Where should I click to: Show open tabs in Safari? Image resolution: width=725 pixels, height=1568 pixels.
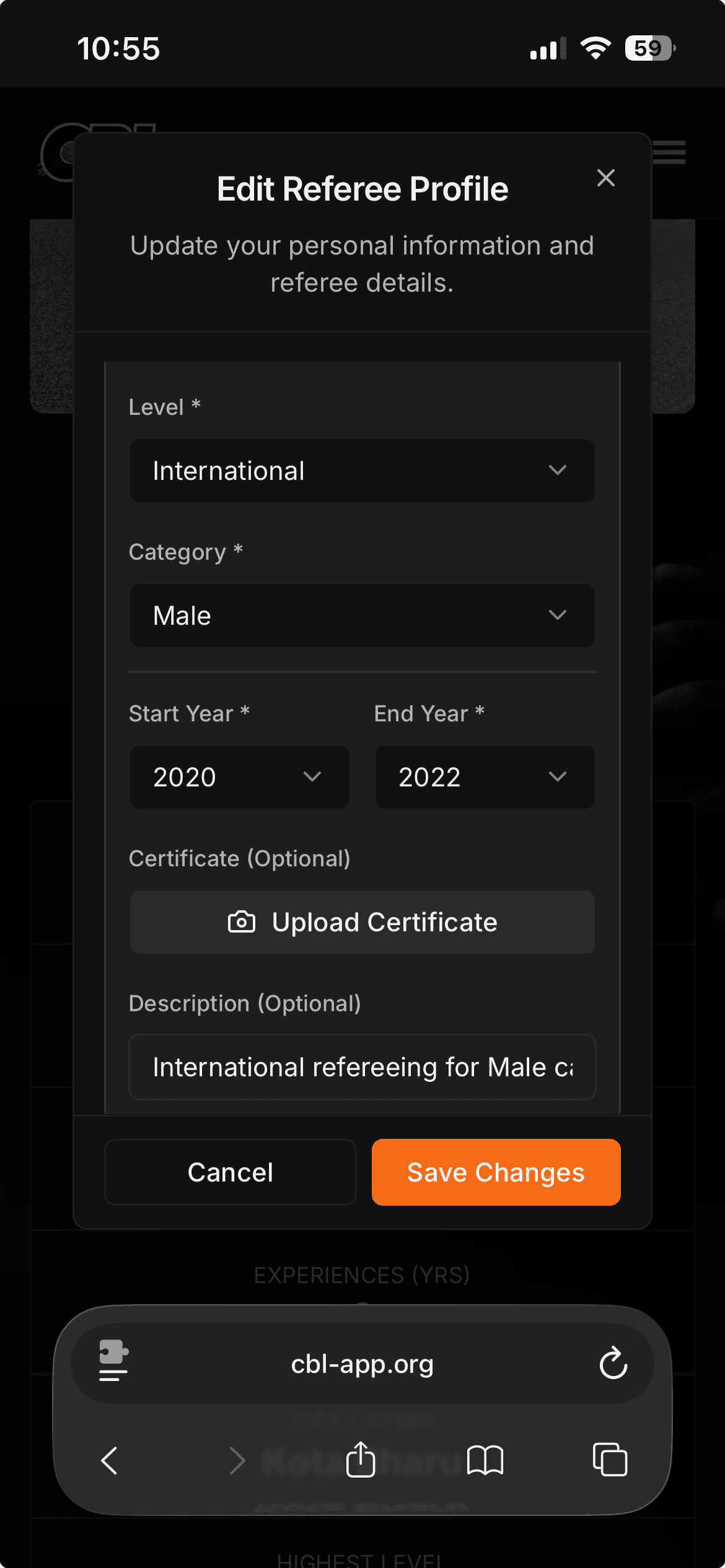[610, 1460]
